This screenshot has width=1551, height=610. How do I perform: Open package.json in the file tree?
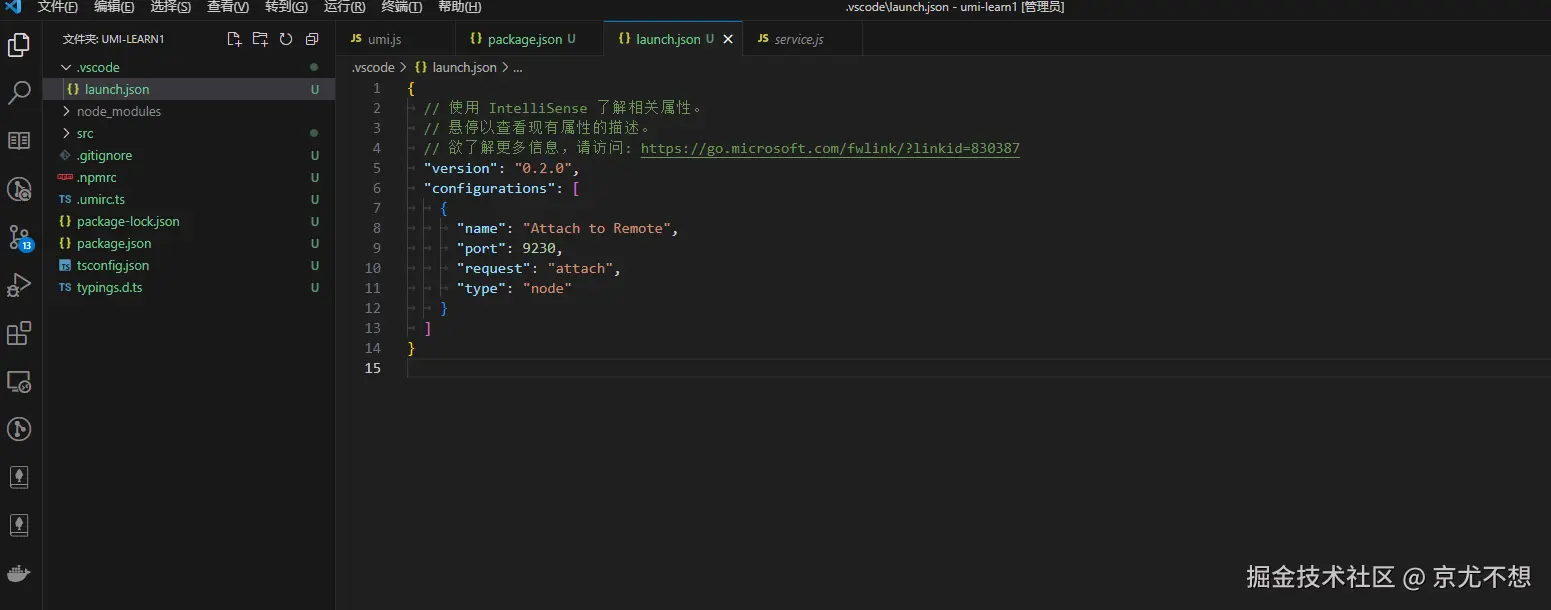(189, 243)
